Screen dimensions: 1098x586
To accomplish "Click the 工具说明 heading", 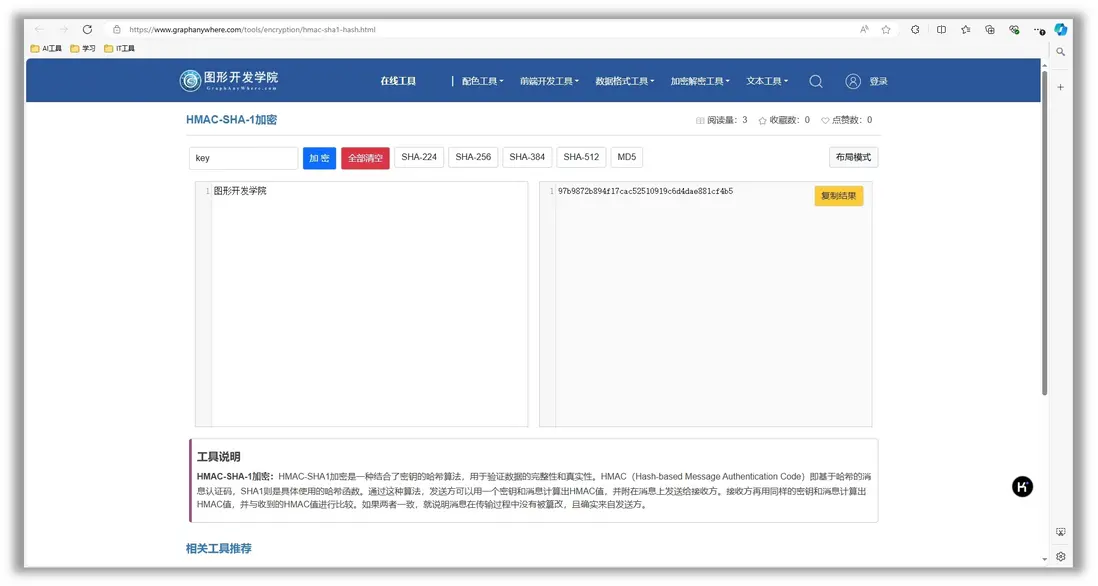I will coord(218,456).
